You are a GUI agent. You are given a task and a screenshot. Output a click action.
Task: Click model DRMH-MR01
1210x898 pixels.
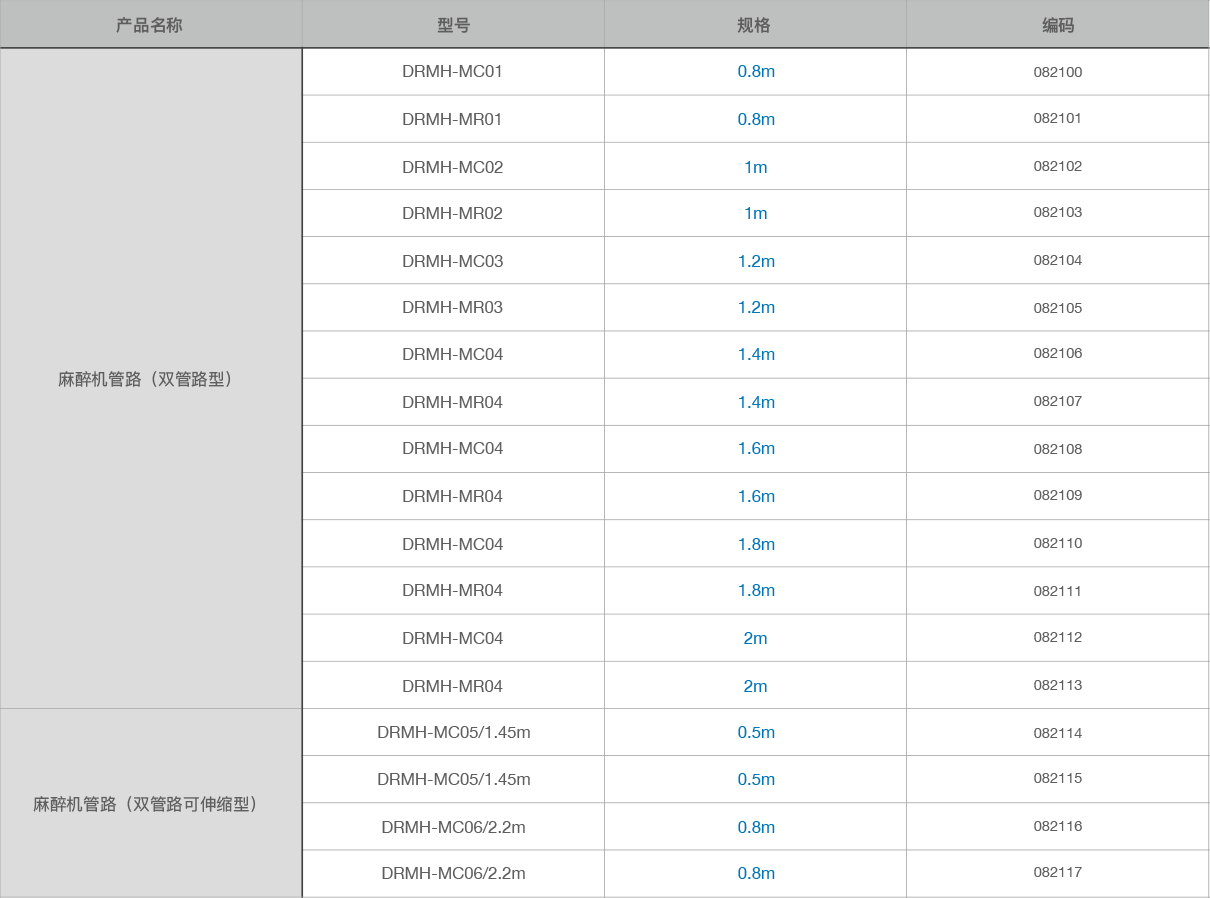(452, 119)
